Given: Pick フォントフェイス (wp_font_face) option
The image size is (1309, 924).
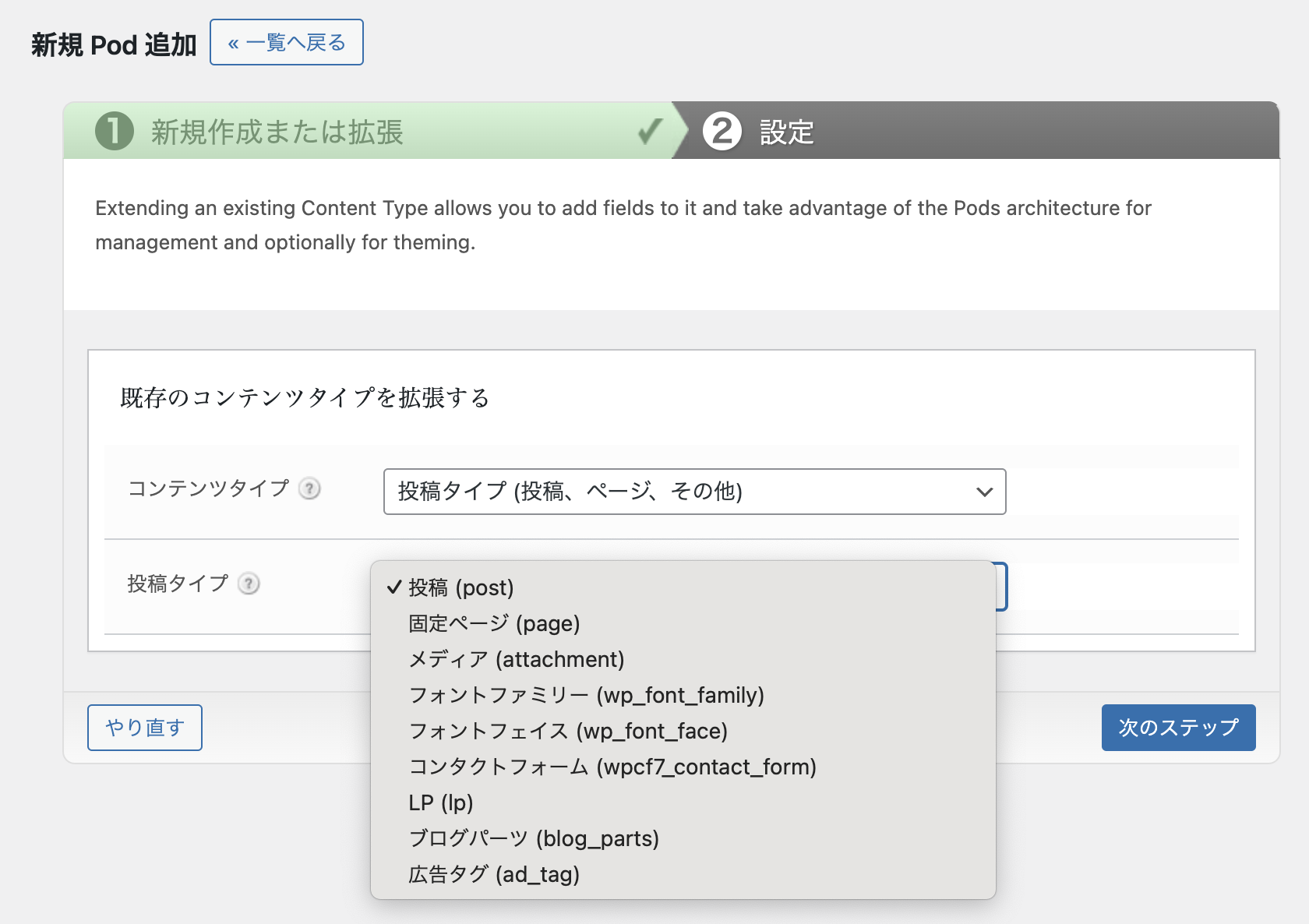Looking at the screenshot, I should tap(568, 731).
